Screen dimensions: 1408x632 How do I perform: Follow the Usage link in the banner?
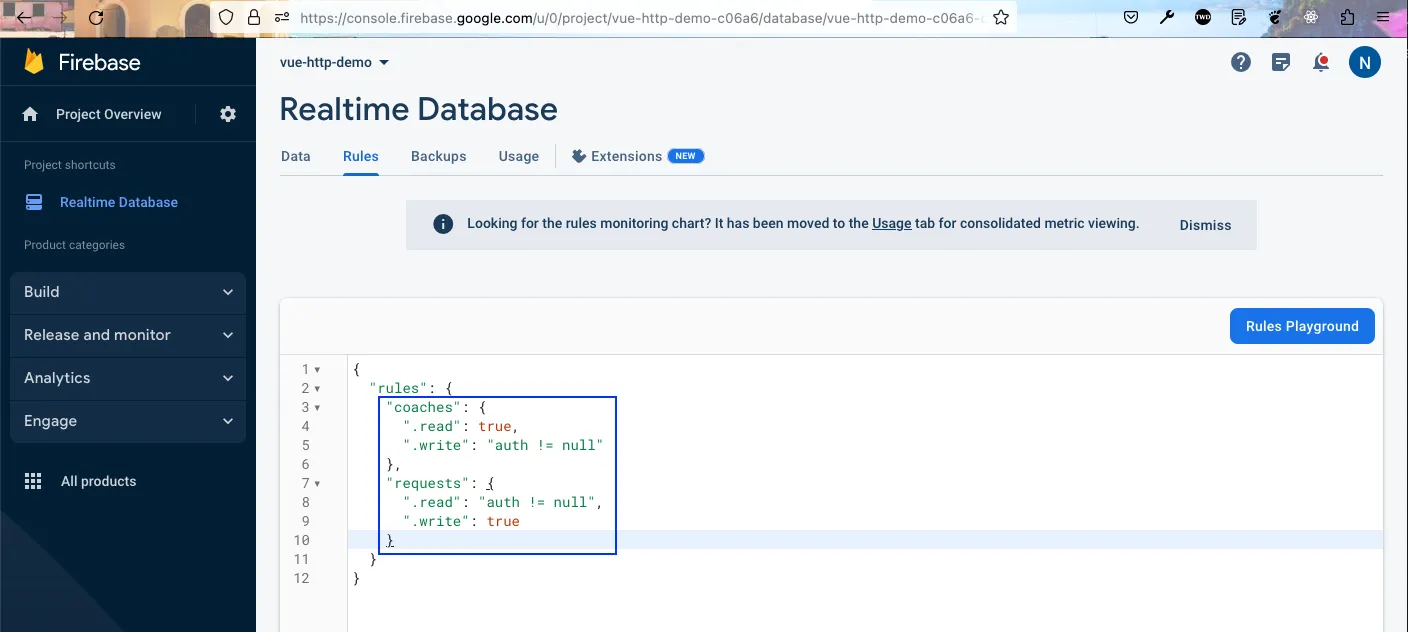(891, 224)
